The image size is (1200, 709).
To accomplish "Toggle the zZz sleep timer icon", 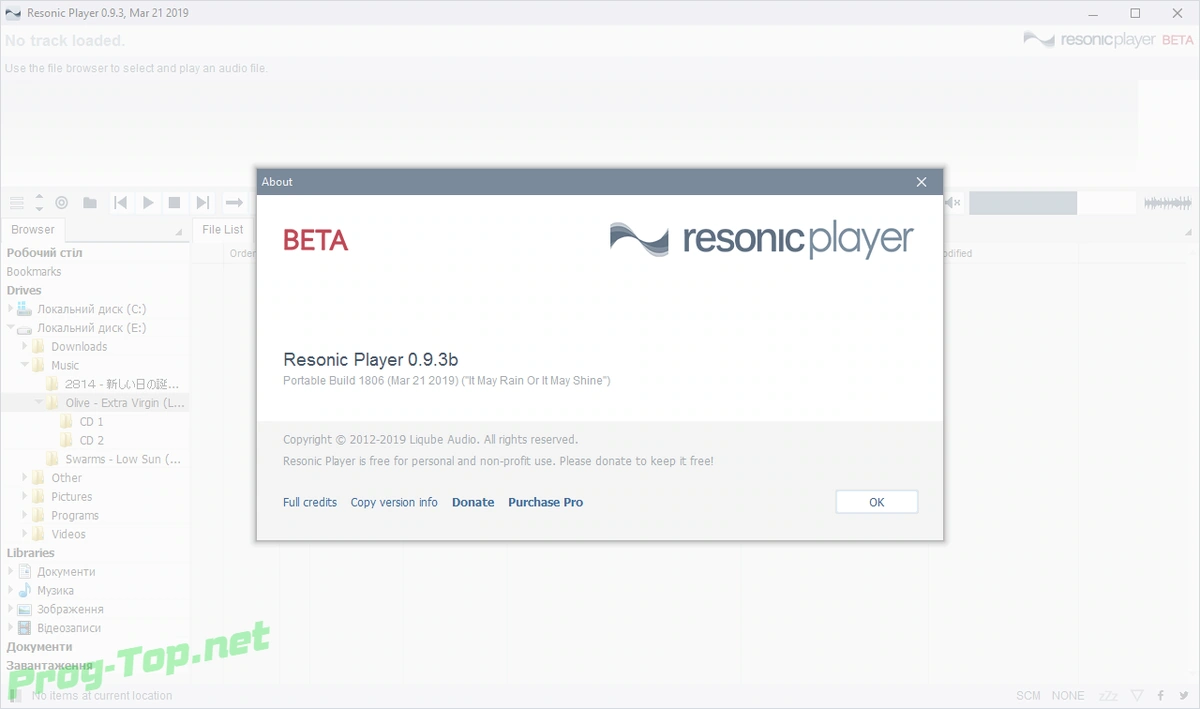I will tap(1108, 696).
